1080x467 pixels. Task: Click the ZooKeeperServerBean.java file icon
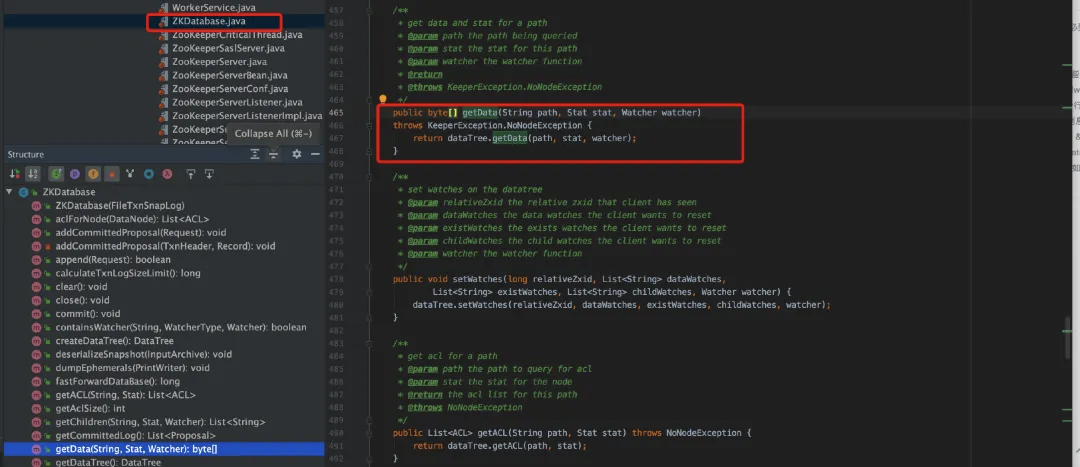pyautogui.click(x=163, y=75)
